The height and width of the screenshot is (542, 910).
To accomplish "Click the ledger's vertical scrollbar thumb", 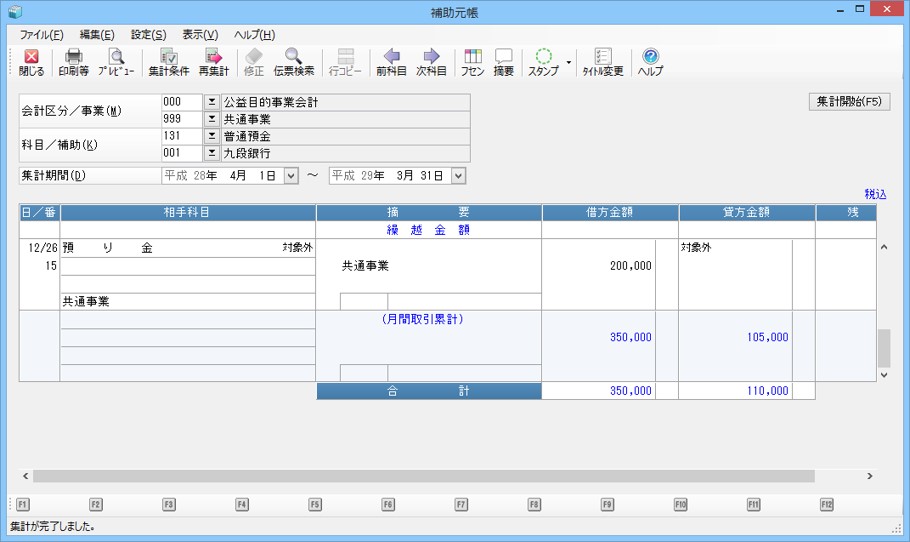I will coord(883,348).
